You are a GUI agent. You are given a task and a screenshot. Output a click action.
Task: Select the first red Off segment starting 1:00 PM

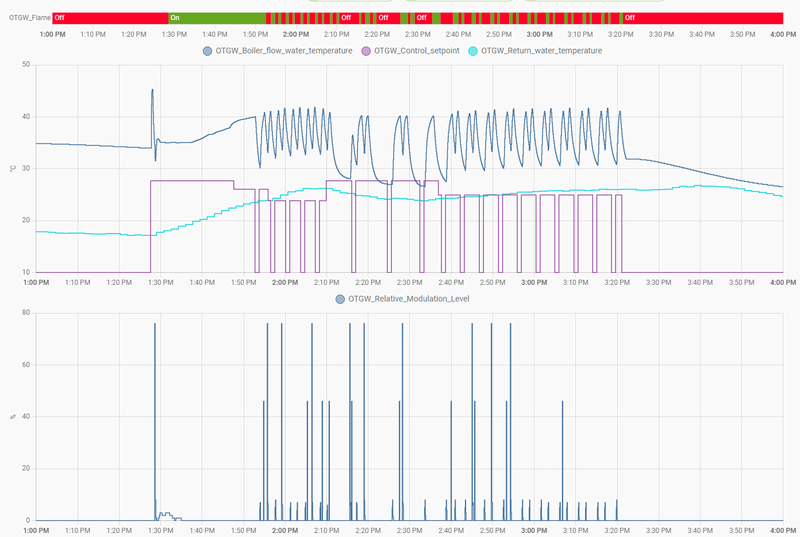click(x=110, y=18)
